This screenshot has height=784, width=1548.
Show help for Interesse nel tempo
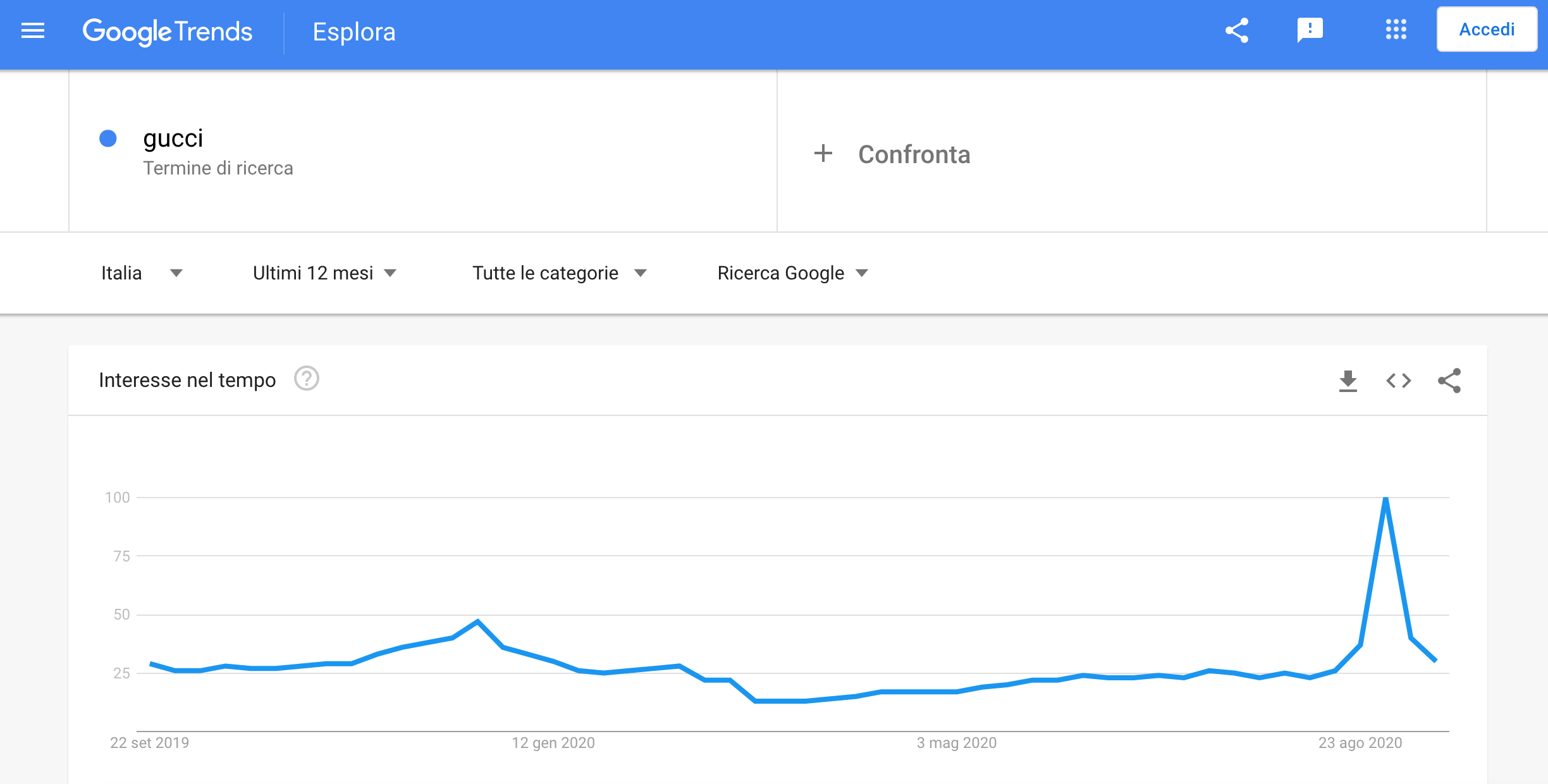click(307, 379)
